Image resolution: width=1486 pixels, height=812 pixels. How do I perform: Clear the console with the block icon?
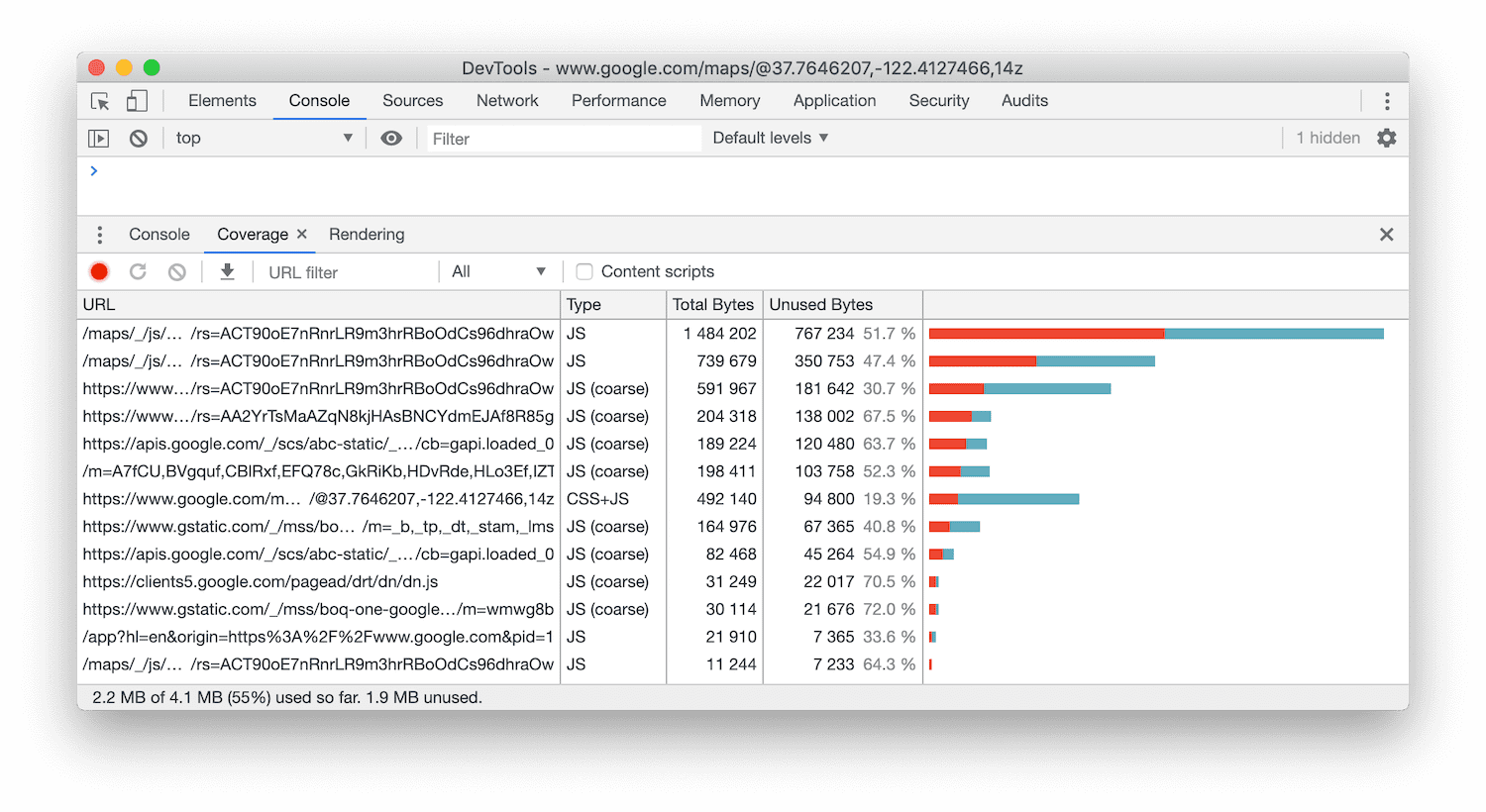point(139,139)
